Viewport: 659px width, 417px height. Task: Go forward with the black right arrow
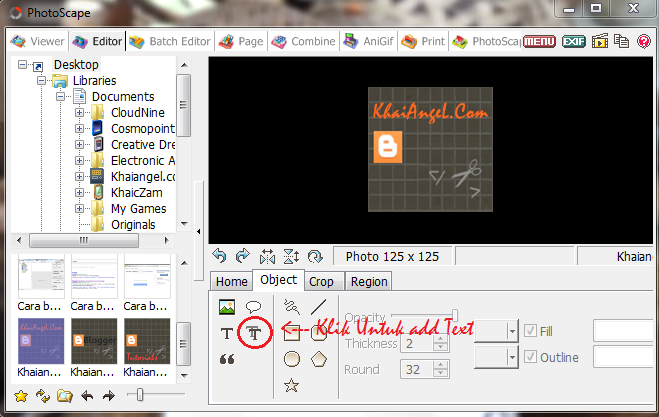point(109,396)
